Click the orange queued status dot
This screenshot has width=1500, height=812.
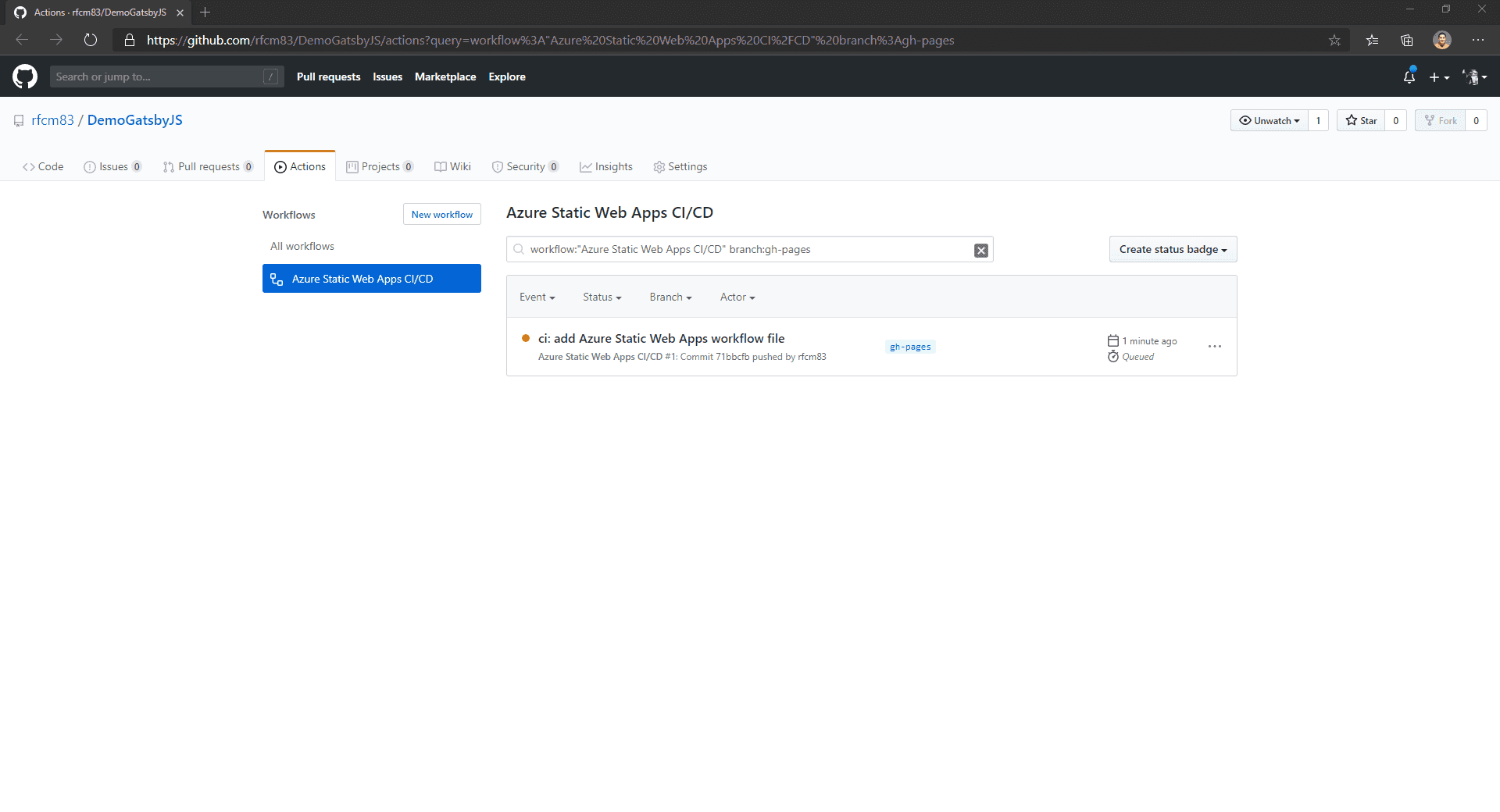[x=526, y=338]
